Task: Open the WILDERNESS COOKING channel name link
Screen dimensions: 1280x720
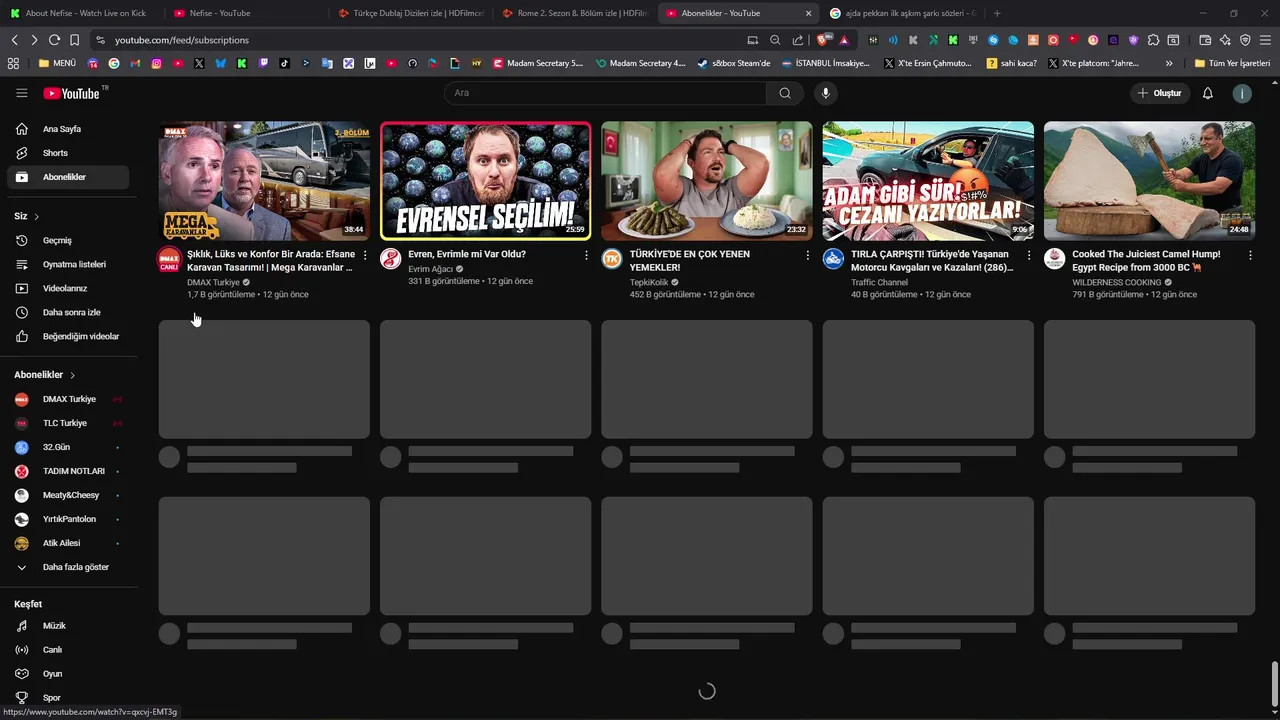Action: [1117, 282]
